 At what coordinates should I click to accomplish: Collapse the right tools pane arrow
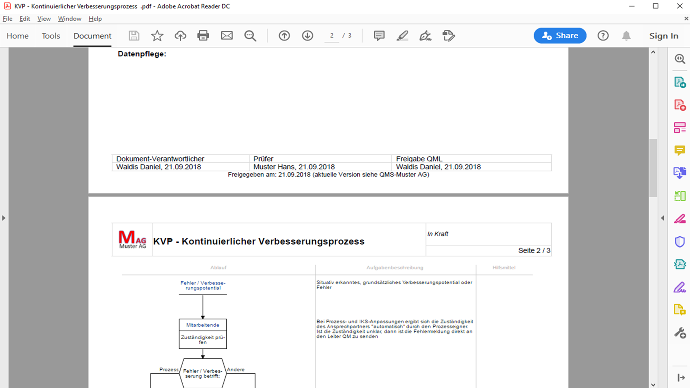(663, 218)
